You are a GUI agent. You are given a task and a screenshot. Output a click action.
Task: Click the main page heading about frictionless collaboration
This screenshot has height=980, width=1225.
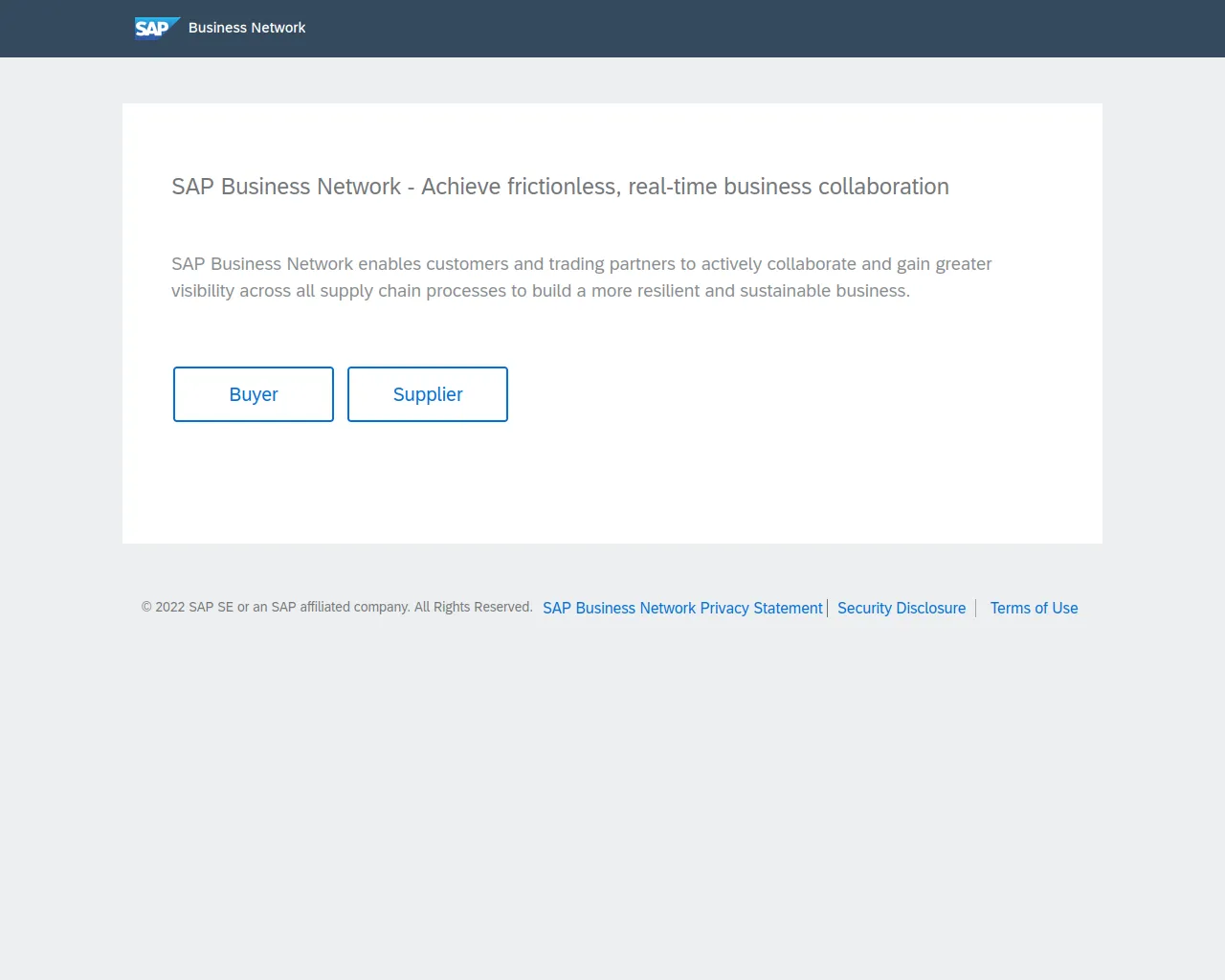[560, 187]
